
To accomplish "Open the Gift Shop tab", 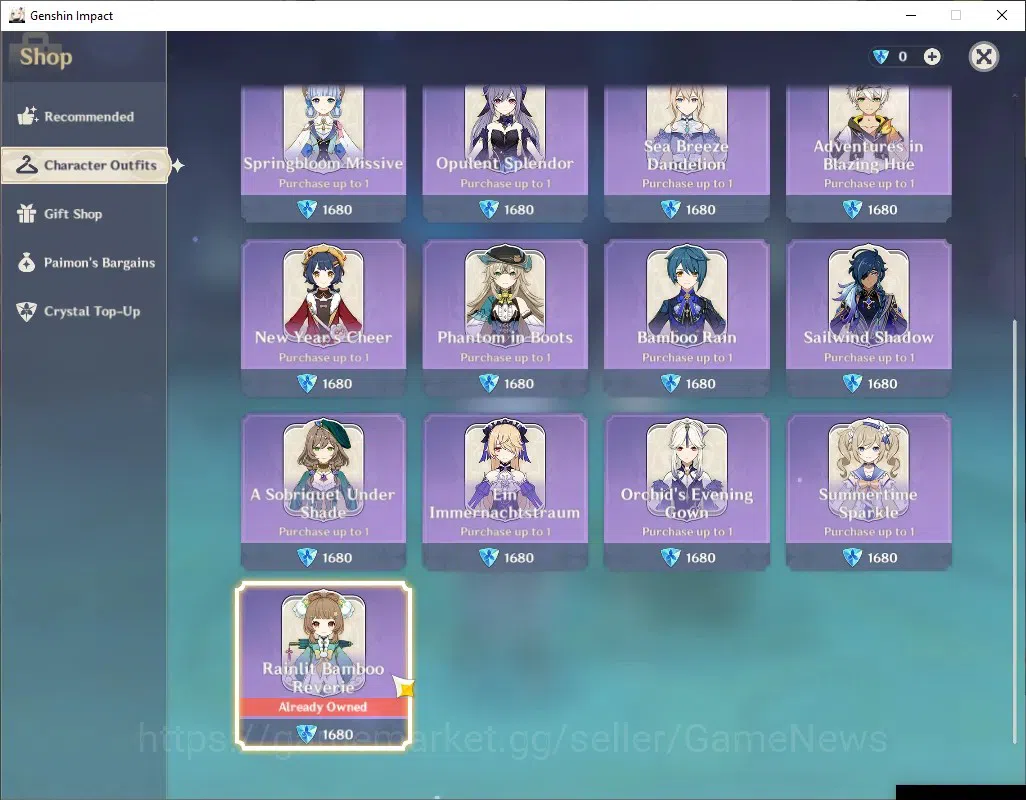I will [x=83, y=214].
